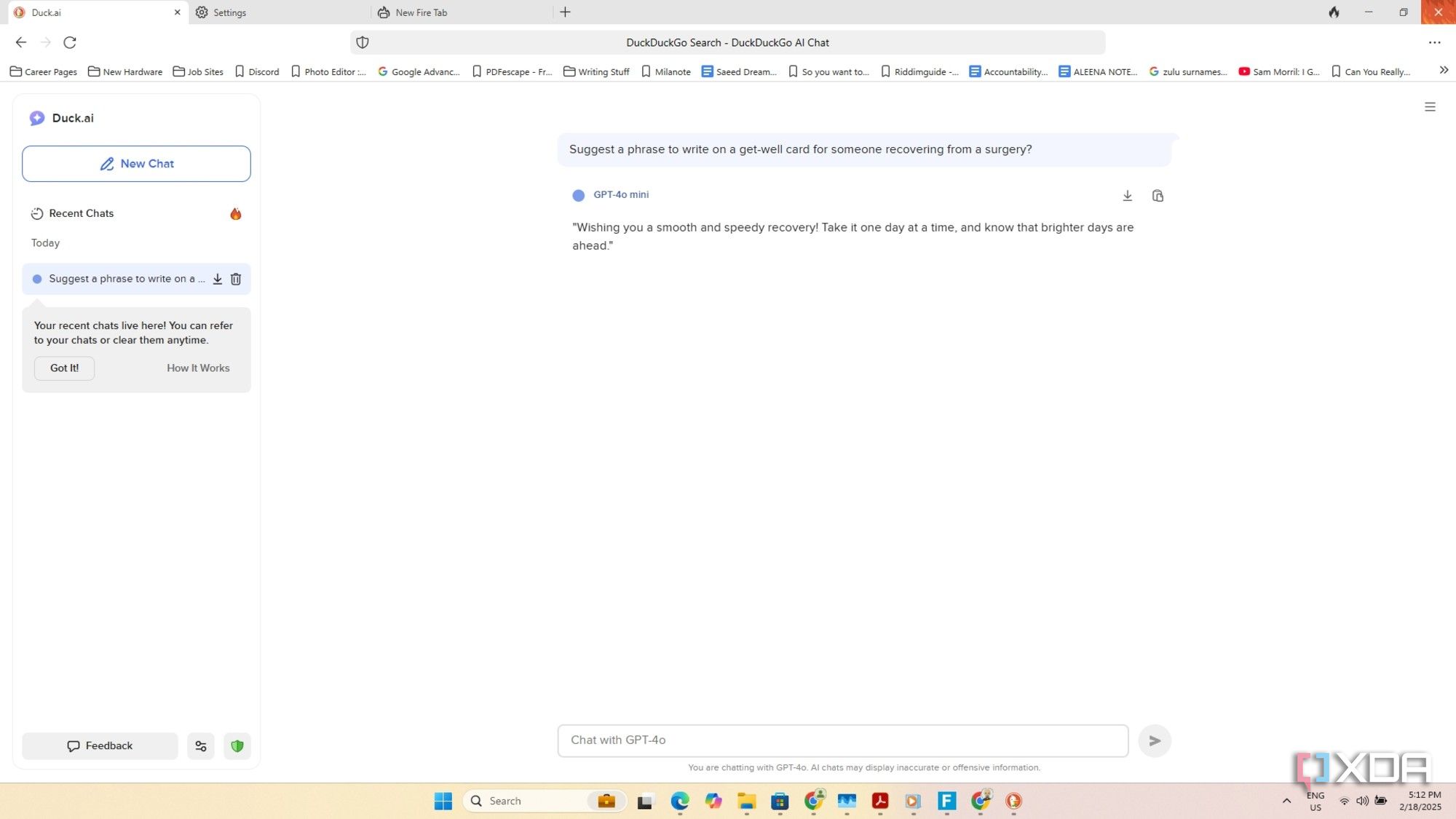
Task: Open the Discord bookmark
Action: tap(257, 71)
